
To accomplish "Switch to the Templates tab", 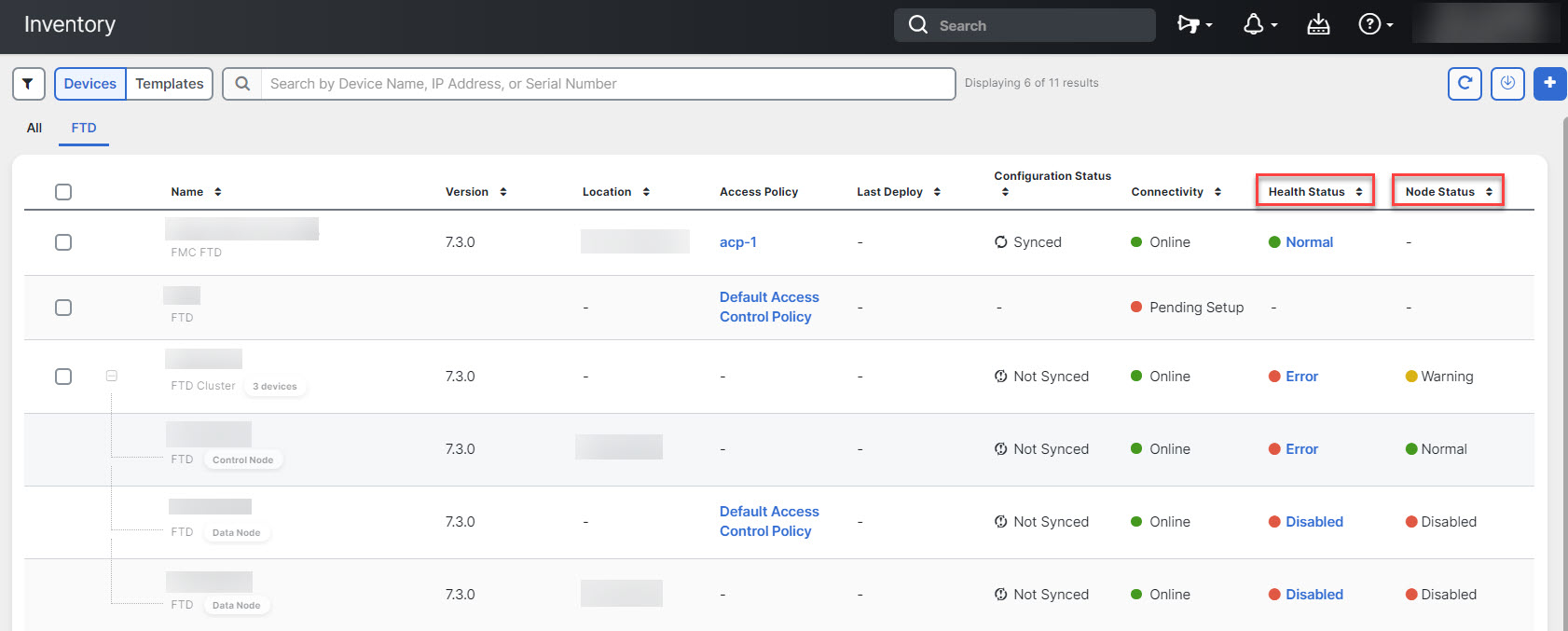I will (169, 84).
